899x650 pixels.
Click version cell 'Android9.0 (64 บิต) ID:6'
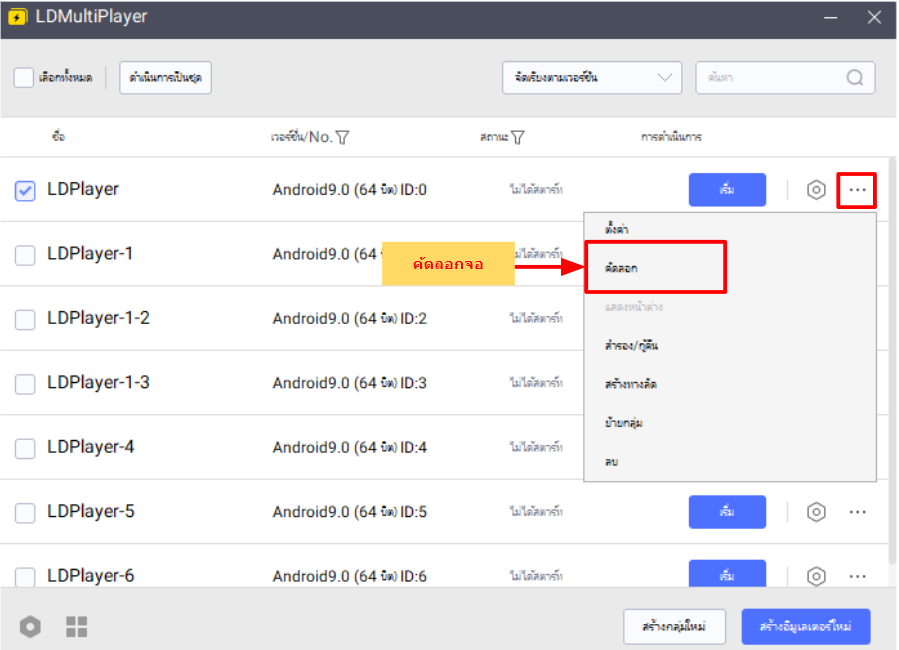(x=350, y=576)
